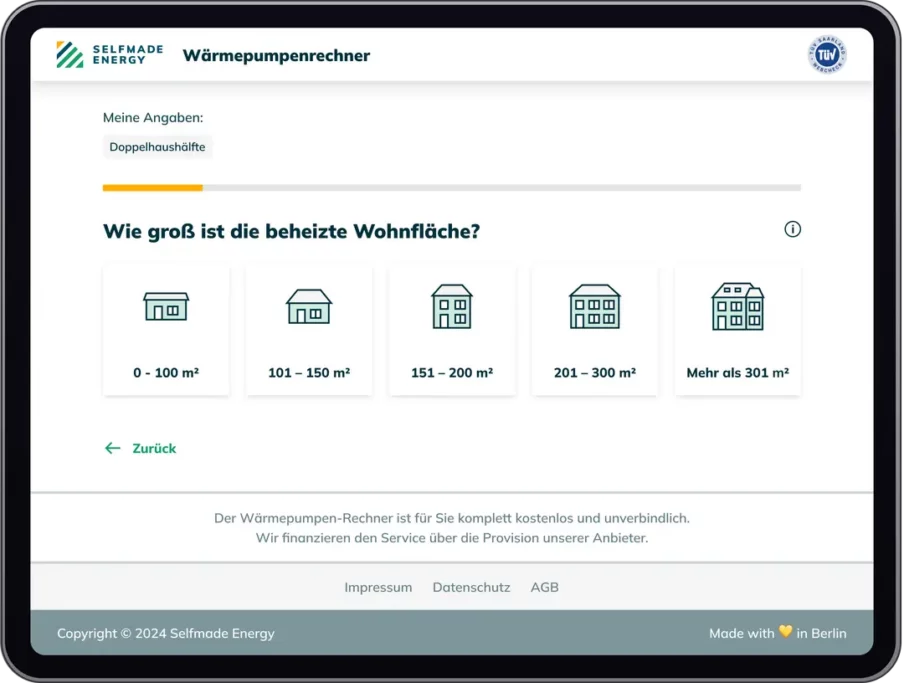Open the Datenschutz footer link
This screenshot has height=683, width=904.
coord(471,587)
